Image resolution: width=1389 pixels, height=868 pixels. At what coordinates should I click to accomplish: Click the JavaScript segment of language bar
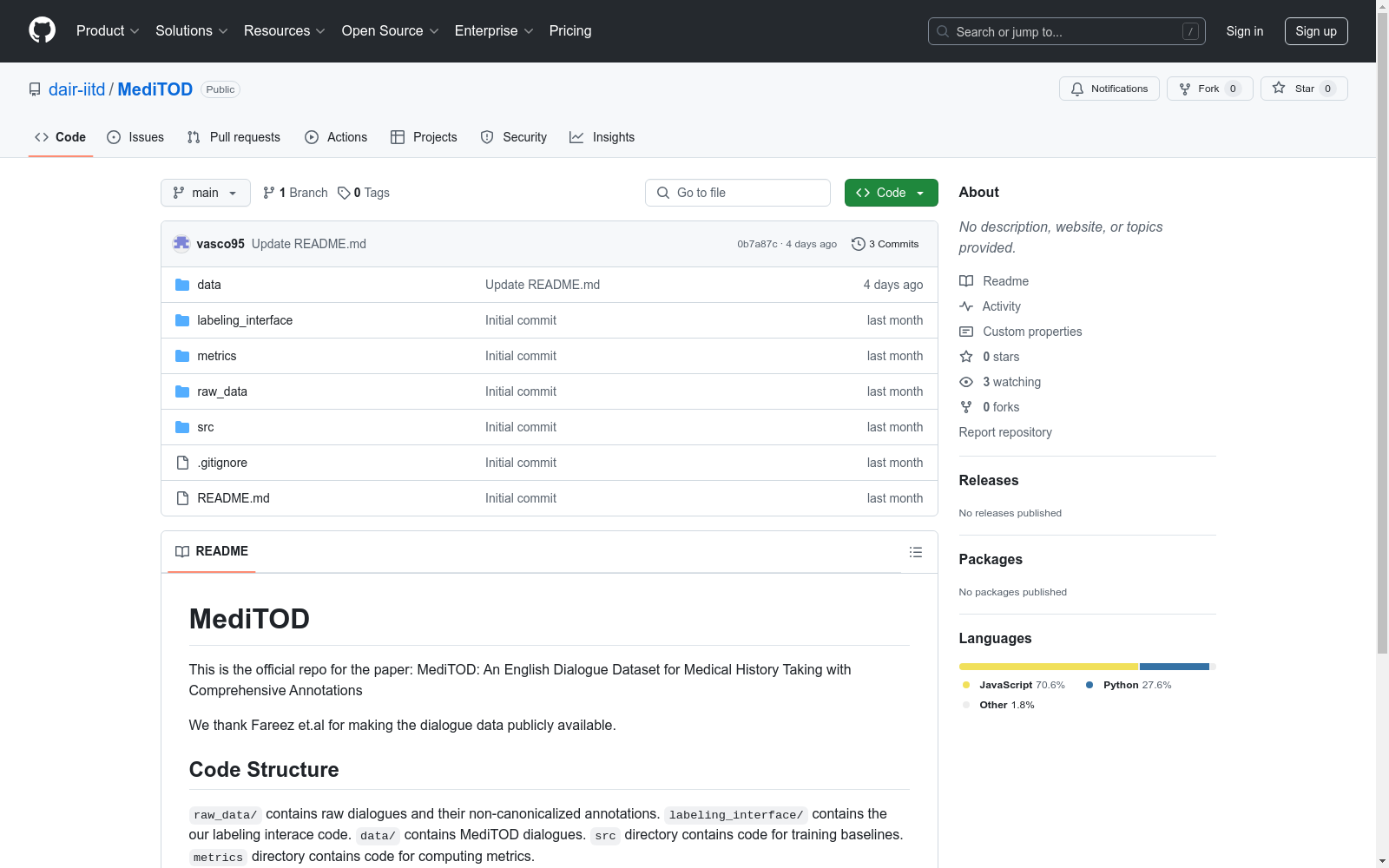(1049, 667)
